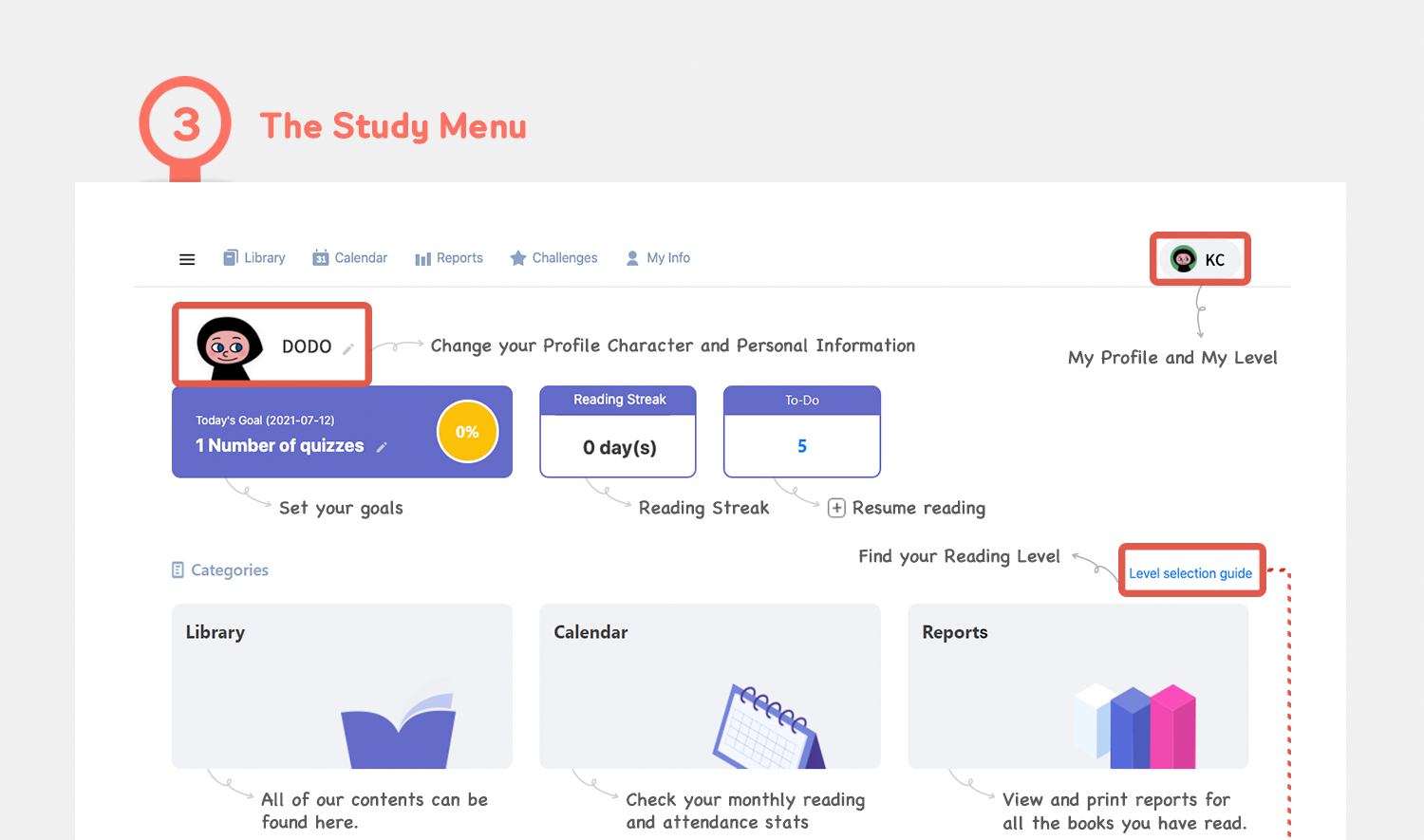Open the Challenges menu item
Viewport: 1424px width, 840px height.
click(564, 258)
